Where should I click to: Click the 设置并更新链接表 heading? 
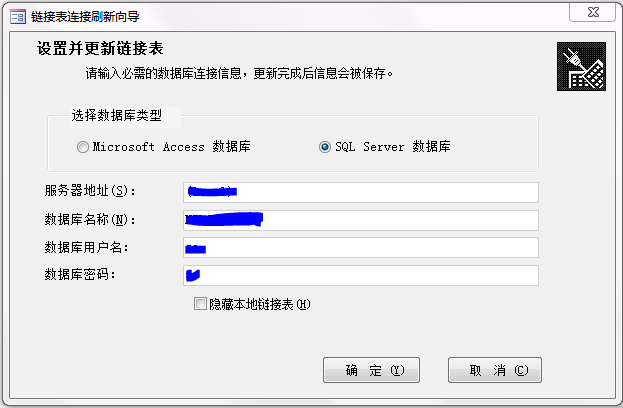[x=100, y=48]
